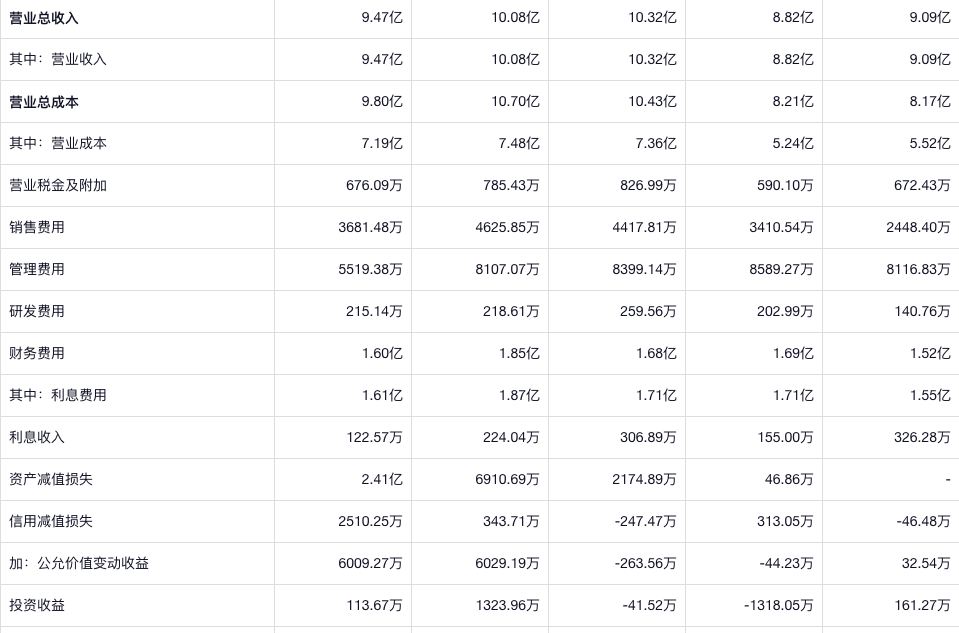Screen dimensions: 959x633
Task: Select the 其中：利息费用 row label
Action: 58,395
